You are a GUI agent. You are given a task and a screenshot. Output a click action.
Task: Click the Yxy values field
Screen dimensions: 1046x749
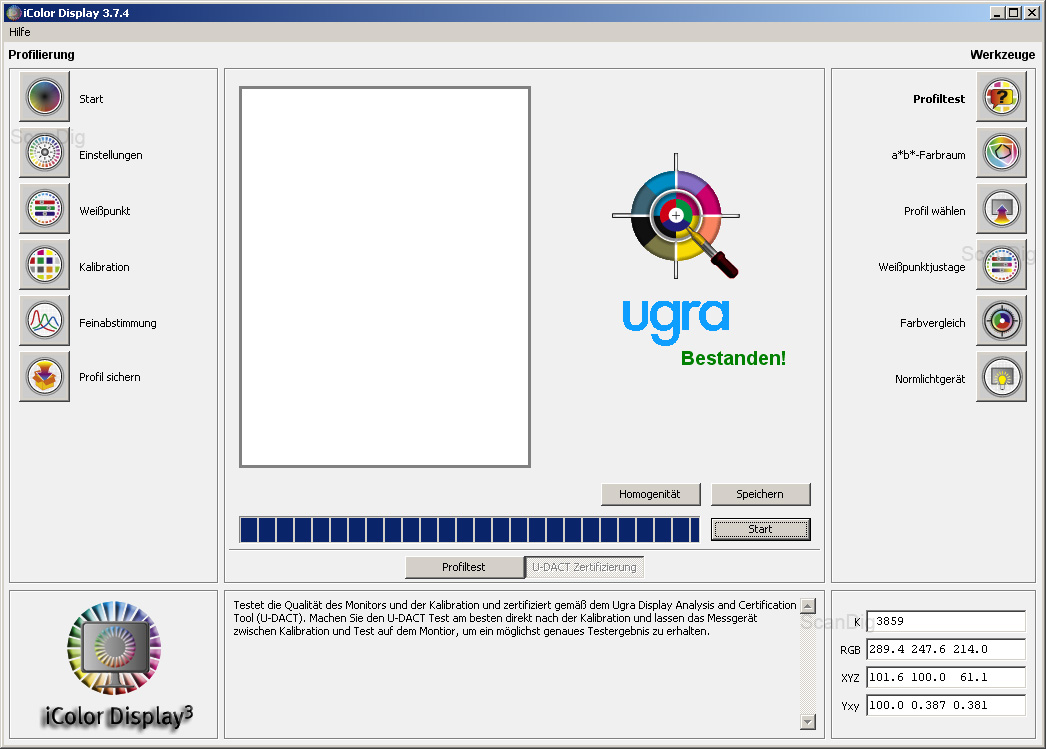tap(946, 705)
